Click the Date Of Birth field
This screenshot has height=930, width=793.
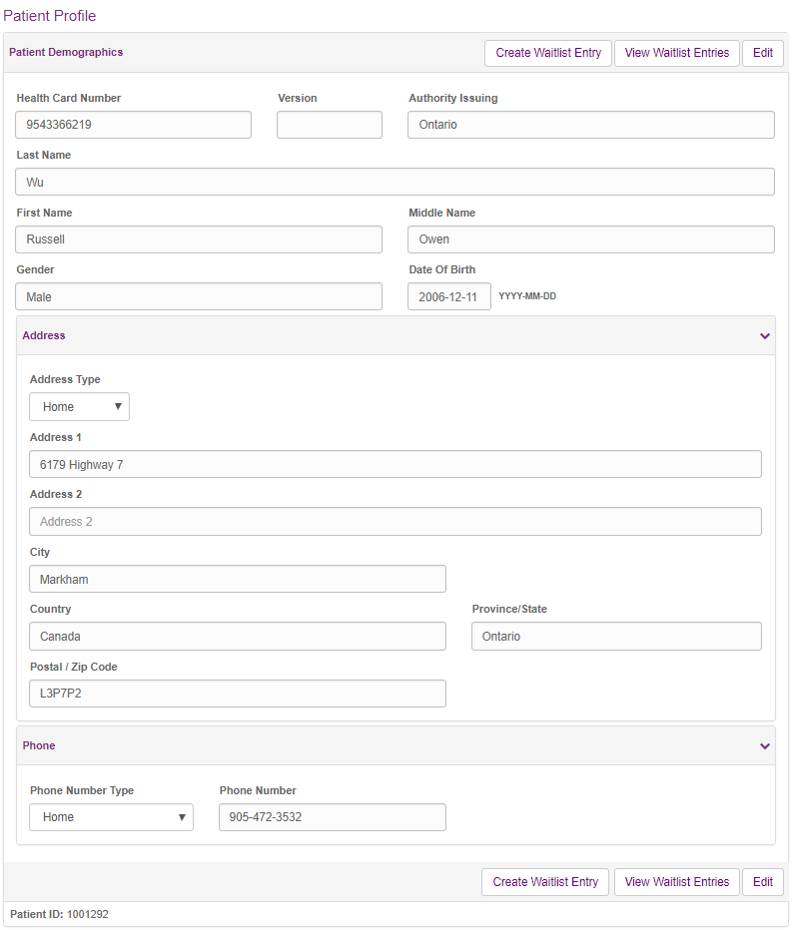point(449,296)
